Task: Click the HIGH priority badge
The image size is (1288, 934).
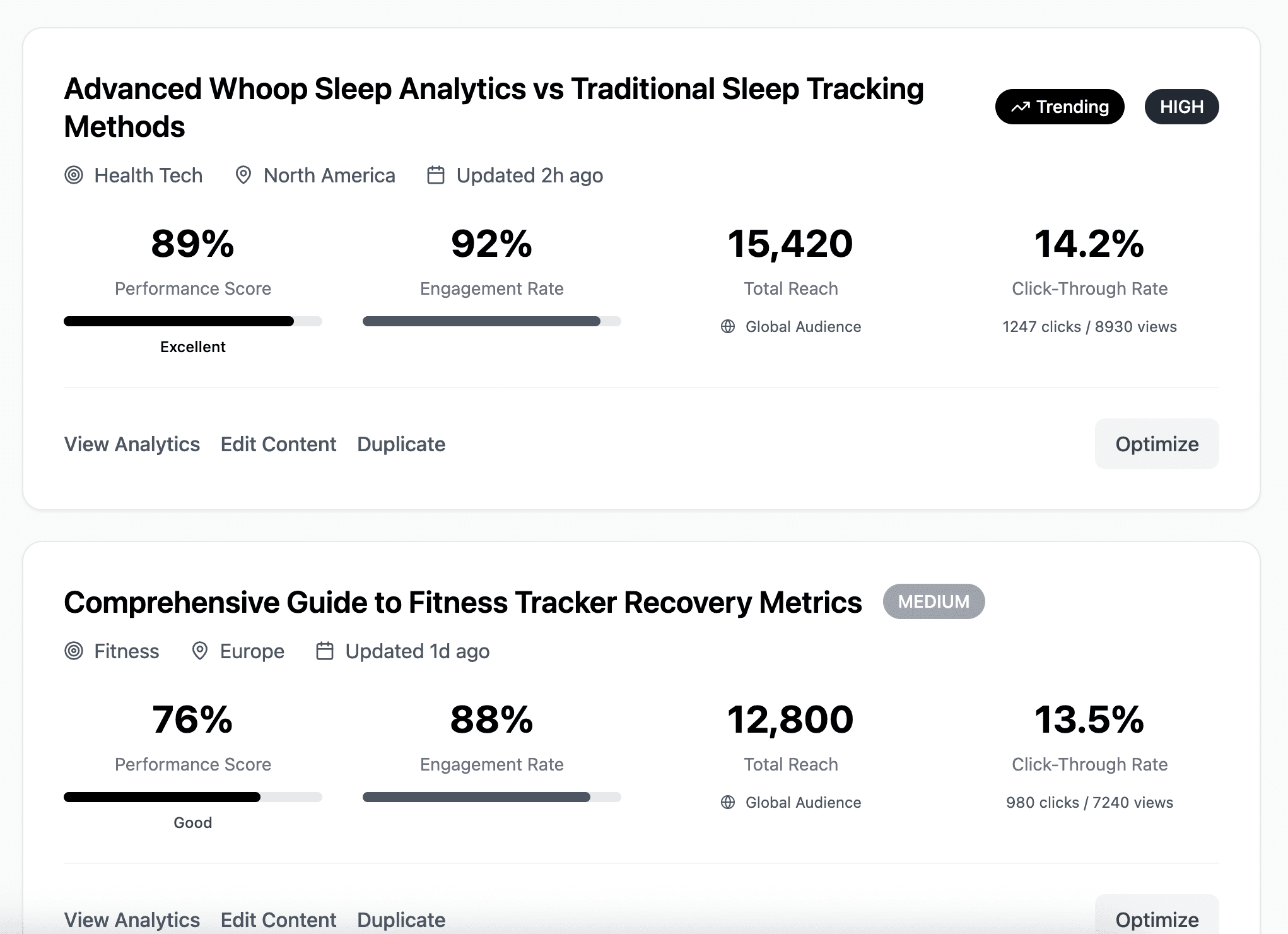Action: 1181,107
